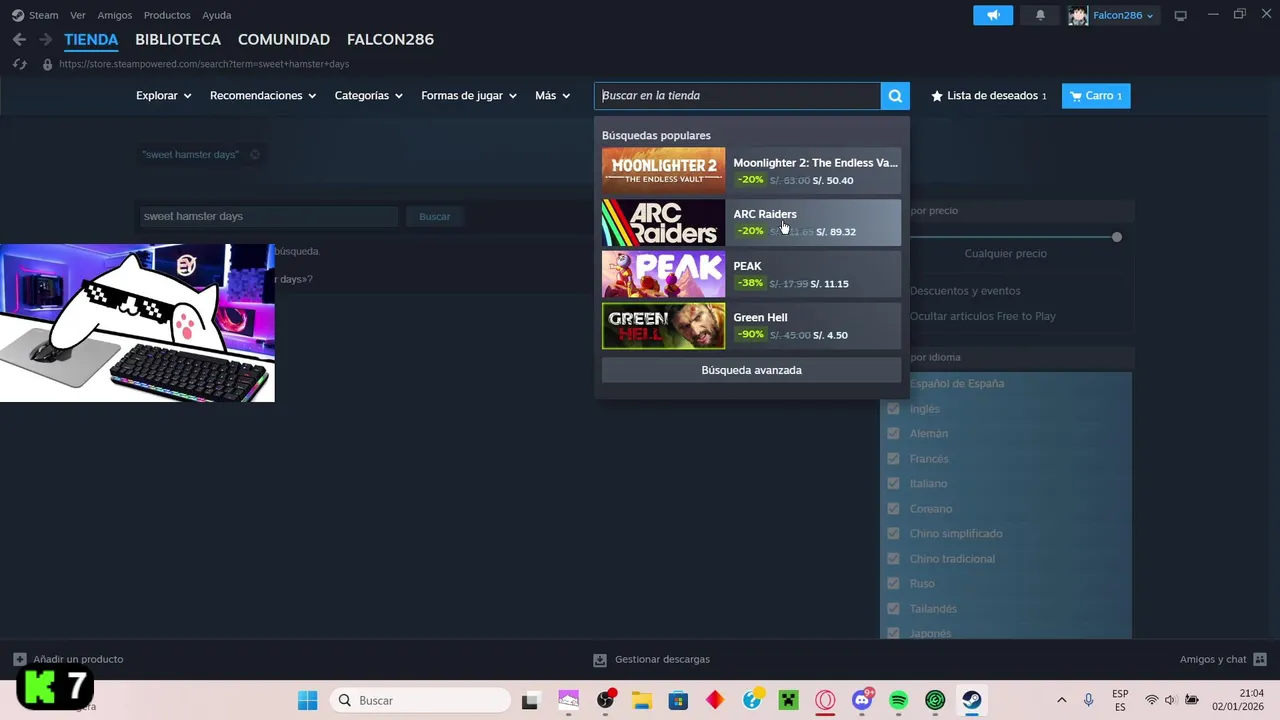Click the star icon of Lista de deseados
Screen dimensions: 1280x720
point(937,96)
